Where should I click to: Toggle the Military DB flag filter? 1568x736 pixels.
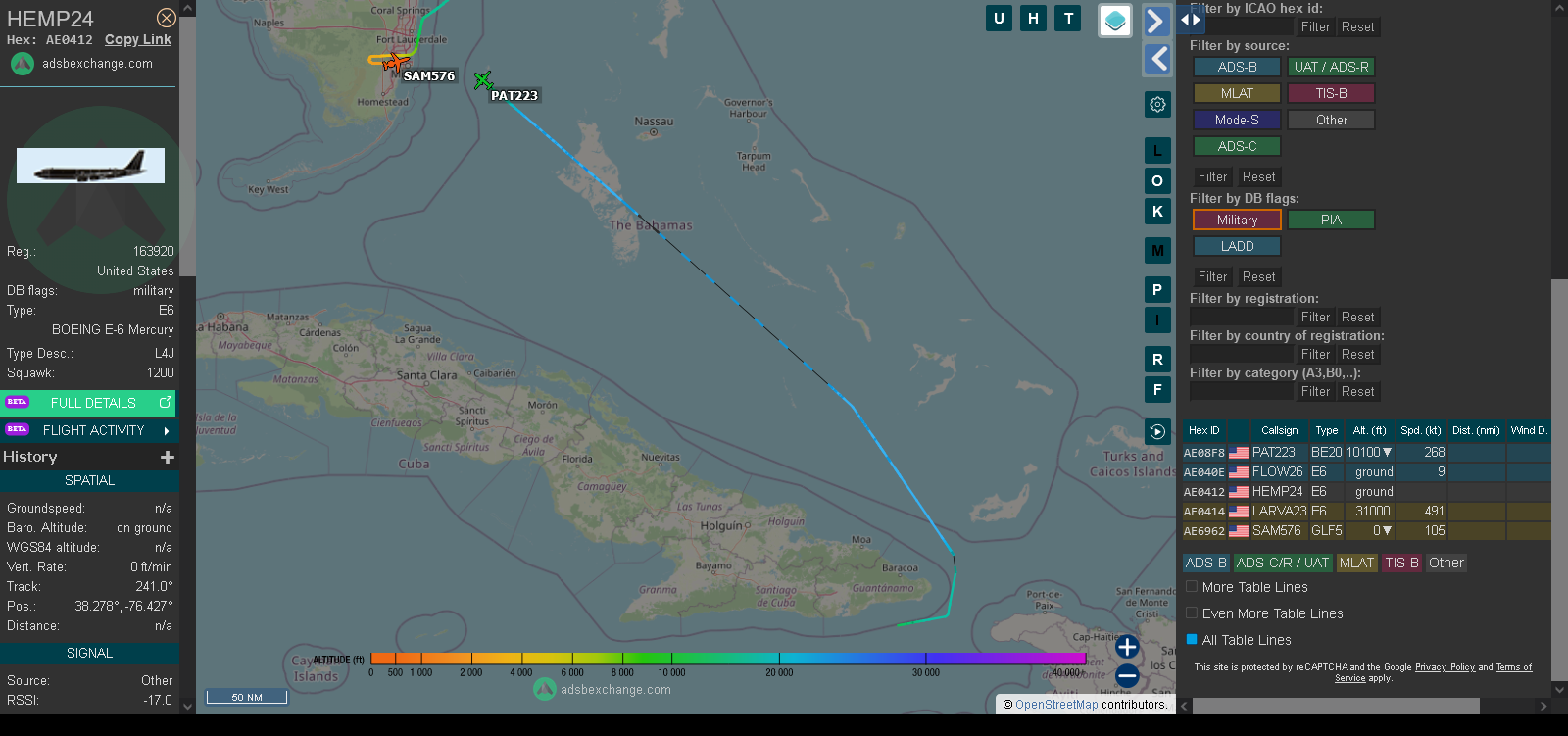pyautogui.click(x=1237, y=220)
